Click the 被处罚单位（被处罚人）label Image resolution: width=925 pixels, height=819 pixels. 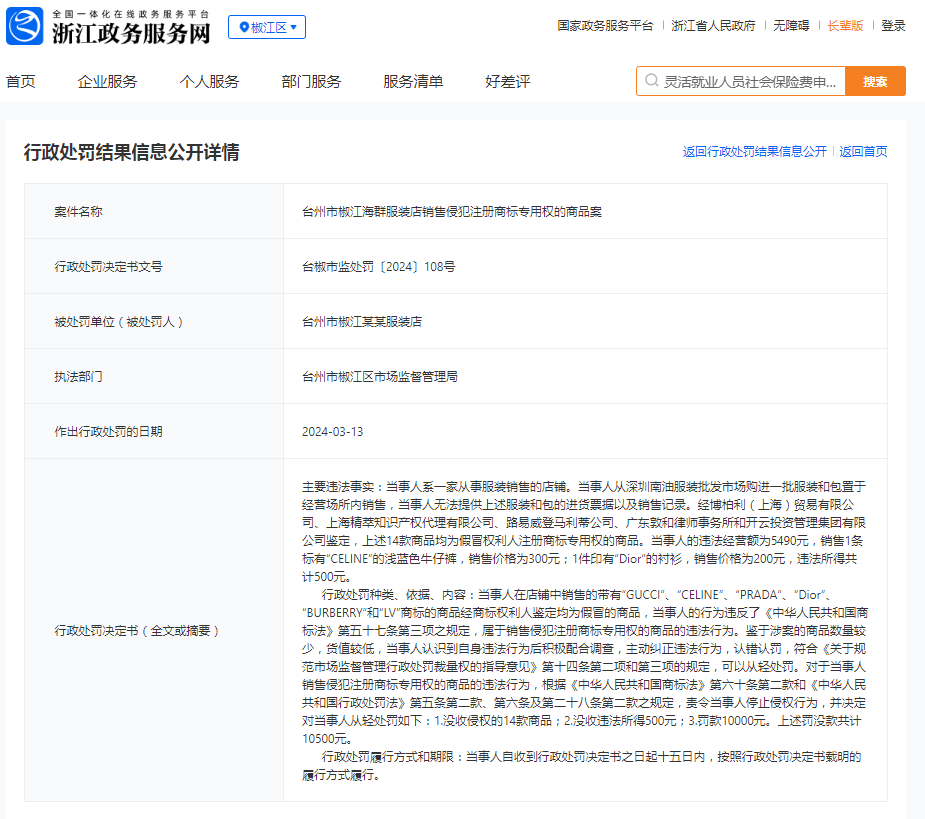[x=119, y=322]
